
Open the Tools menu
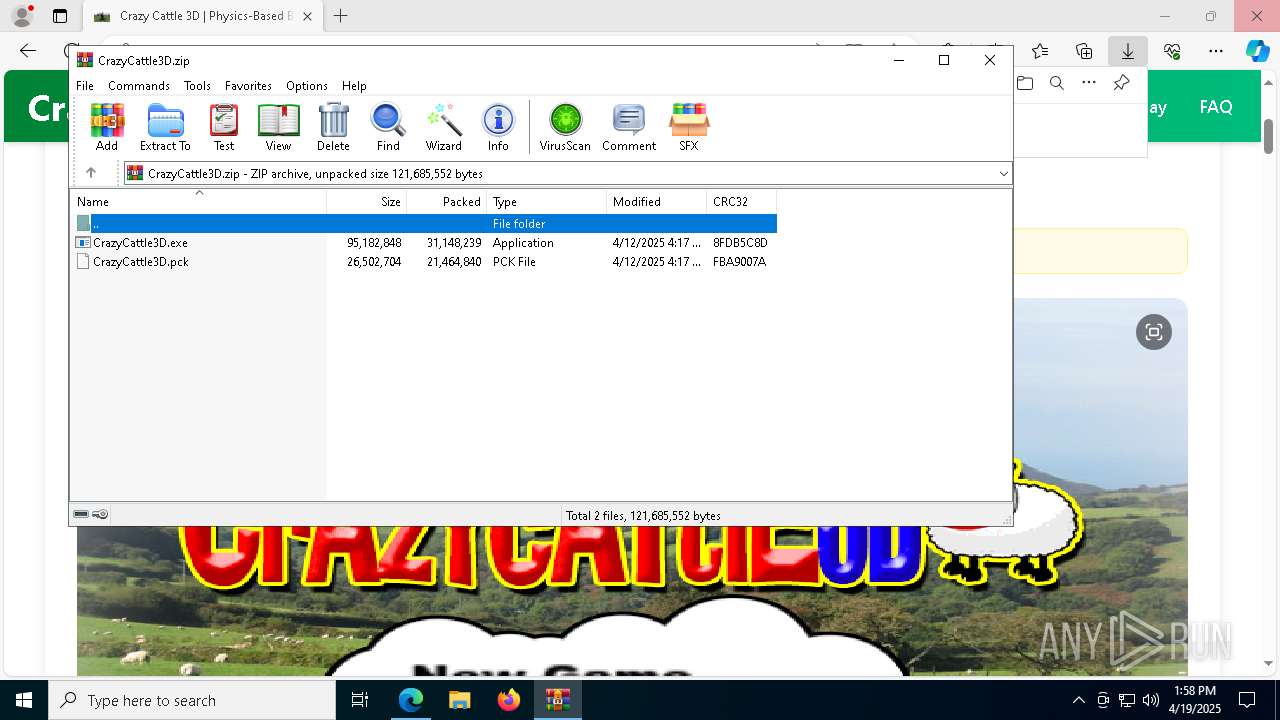click(x=197, y=86)
